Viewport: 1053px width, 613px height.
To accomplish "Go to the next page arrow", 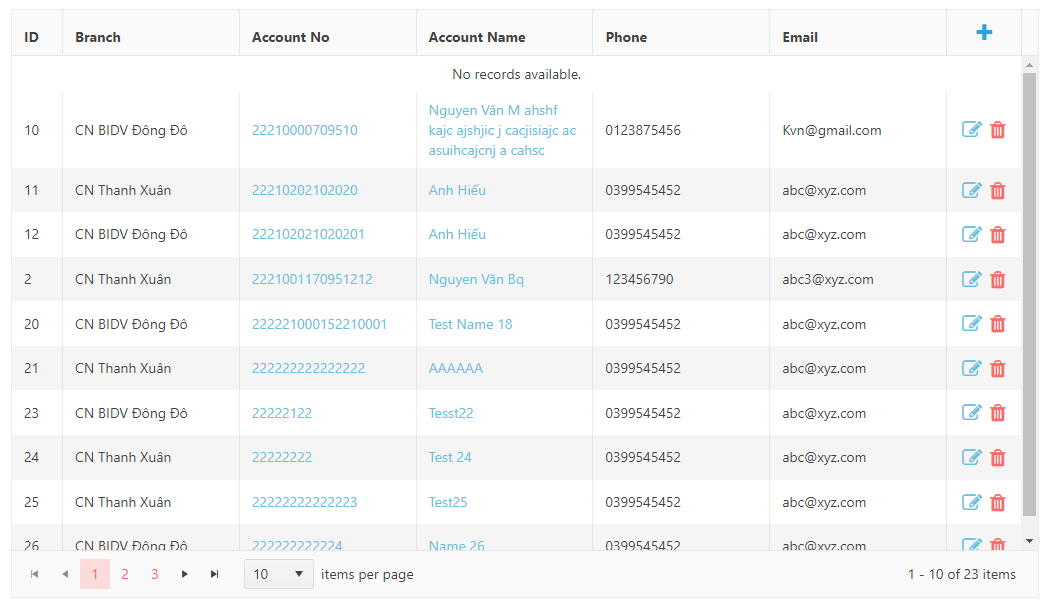I will tap(184, 574).
